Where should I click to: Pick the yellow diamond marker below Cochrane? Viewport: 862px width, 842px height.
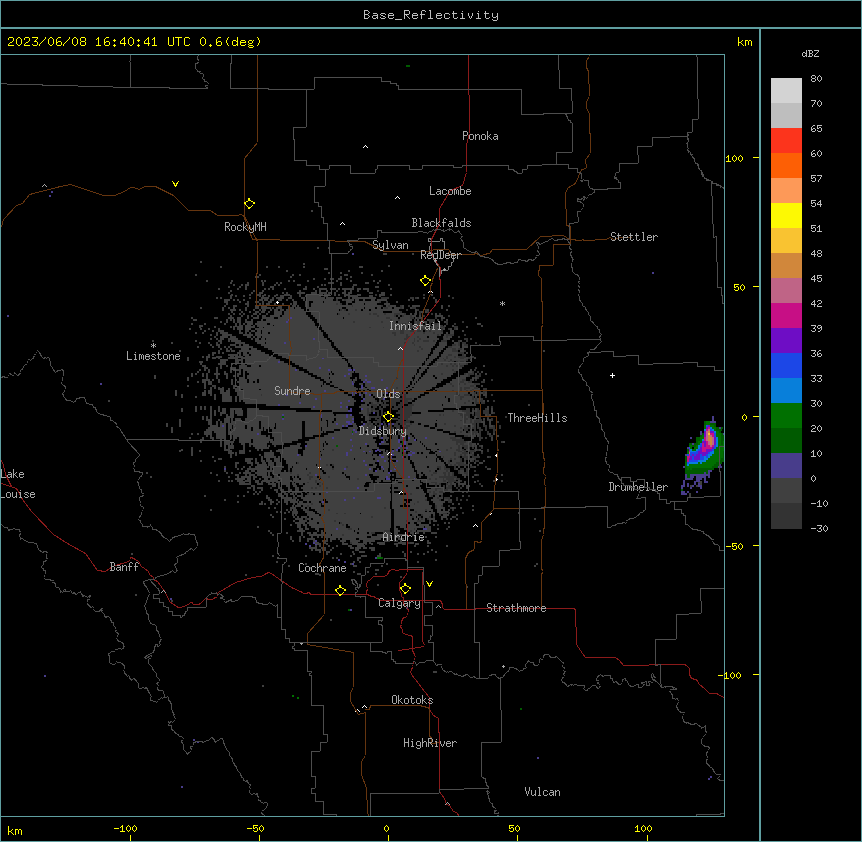pyautogui.click(x=340, y=590)
